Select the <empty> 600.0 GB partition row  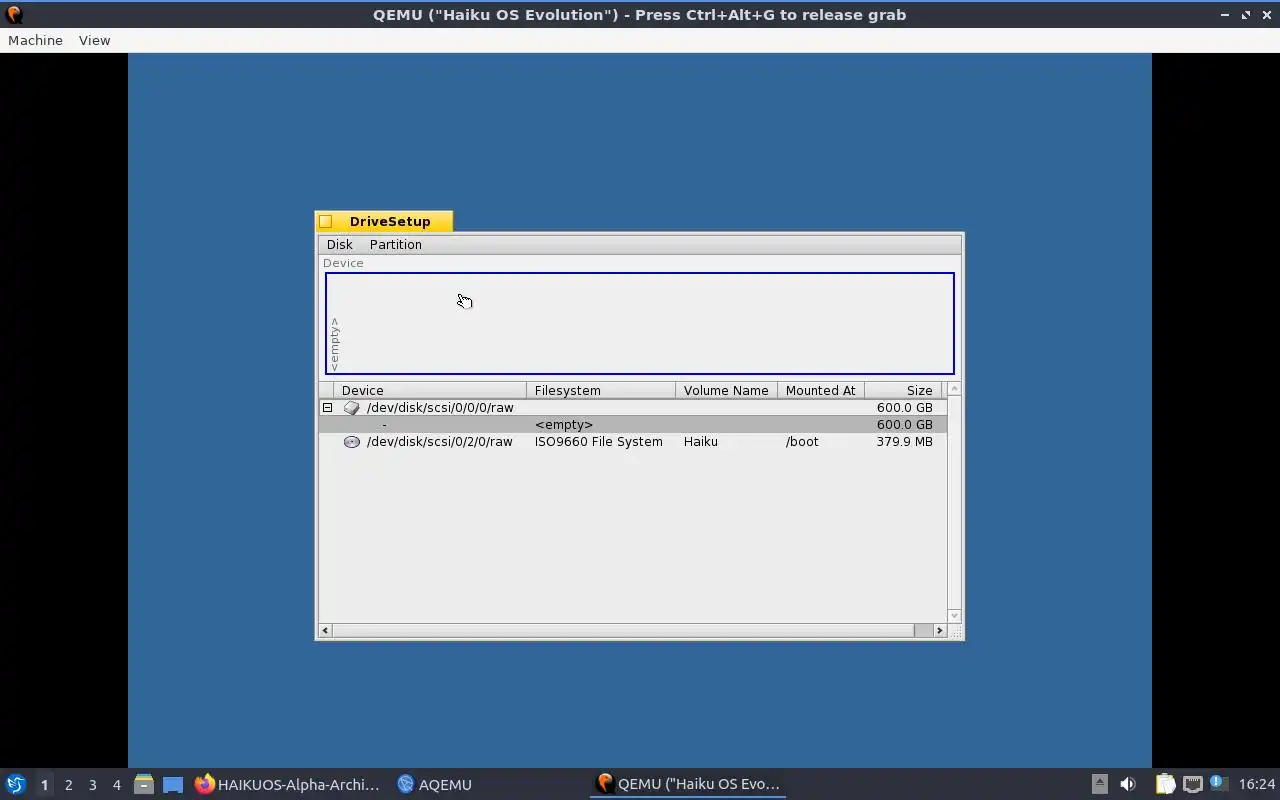632,425
